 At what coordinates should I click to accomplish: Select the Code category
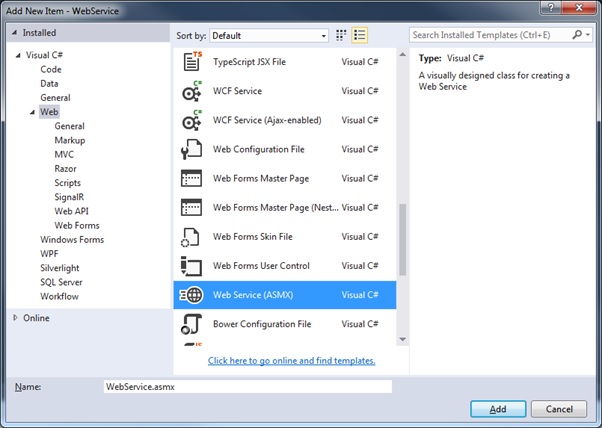pos(51,69)
